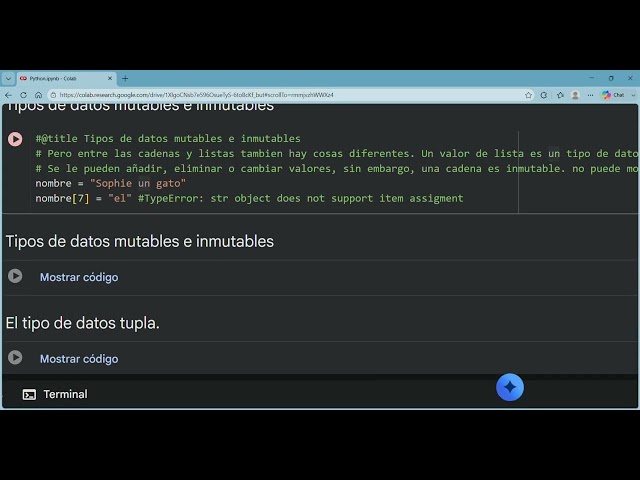The height and width of the screenshot is (480, 640).
Task: Expand the Chat dropdown arrow
Action: [x=633, y=95]
